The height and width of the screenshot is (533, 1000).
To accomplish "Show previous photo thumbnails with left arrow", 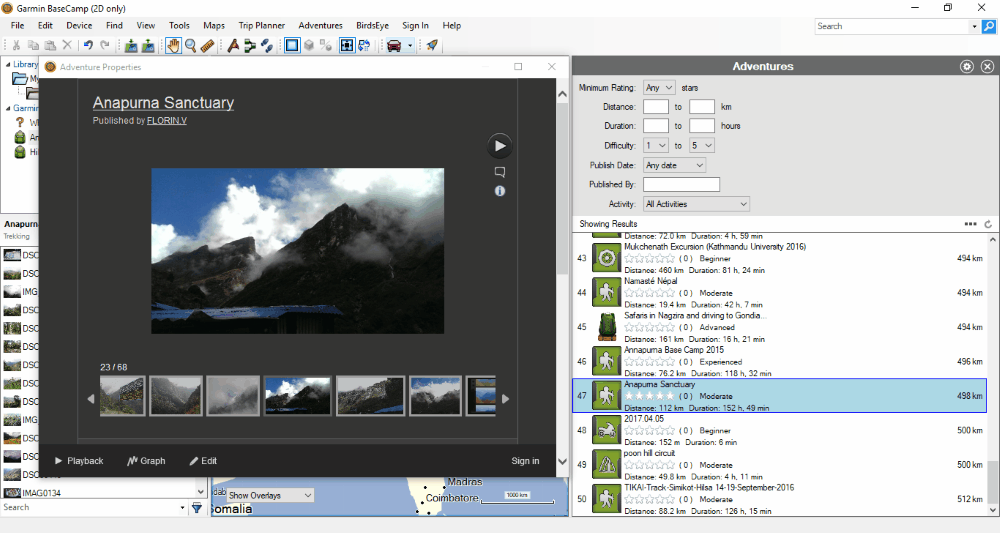I will pyautogui.click(x=91, y=398).
